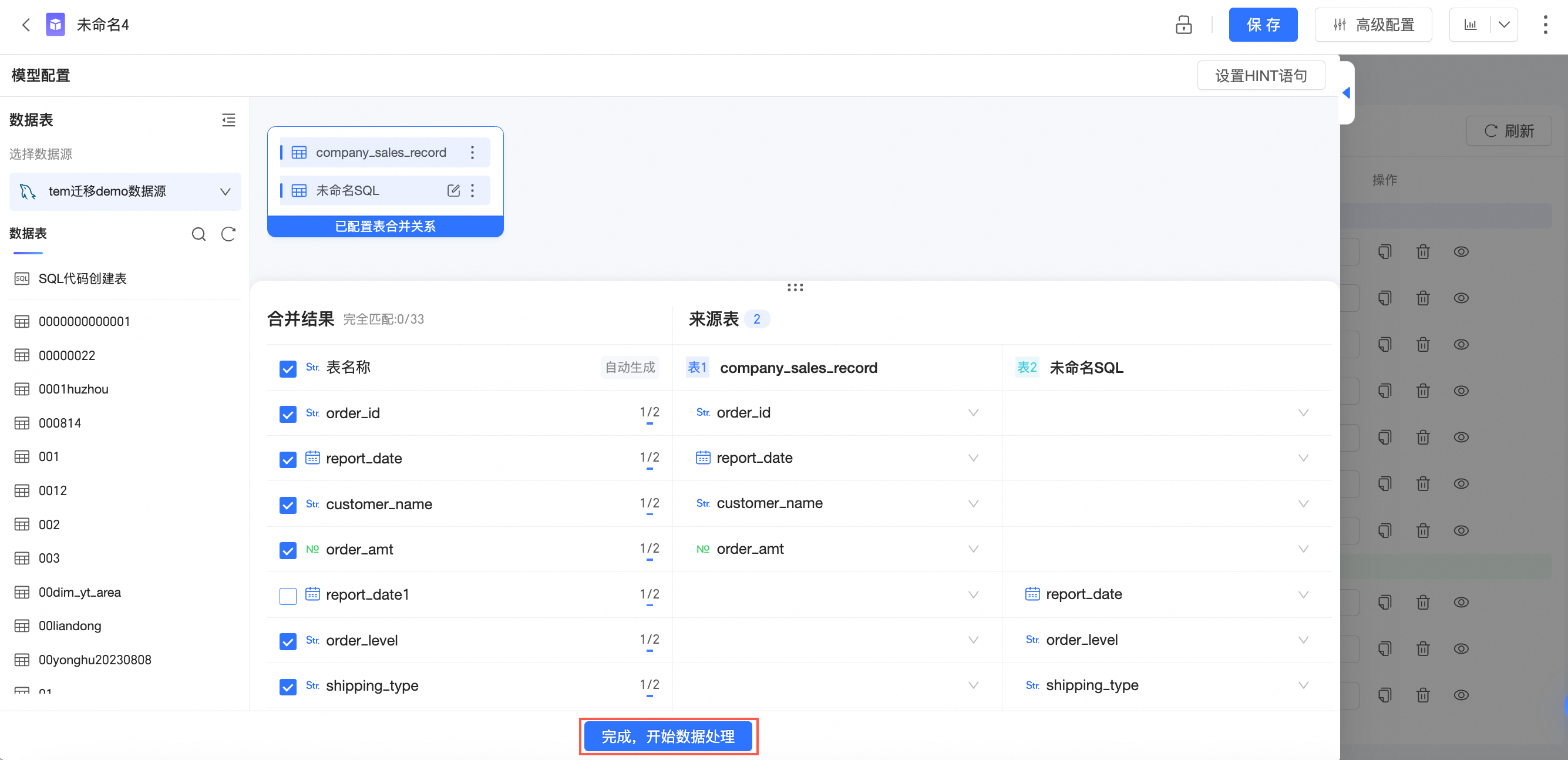Collapse the 数据表 panel using the list icon
The image size is (1568, 760).
click(228, 120)
